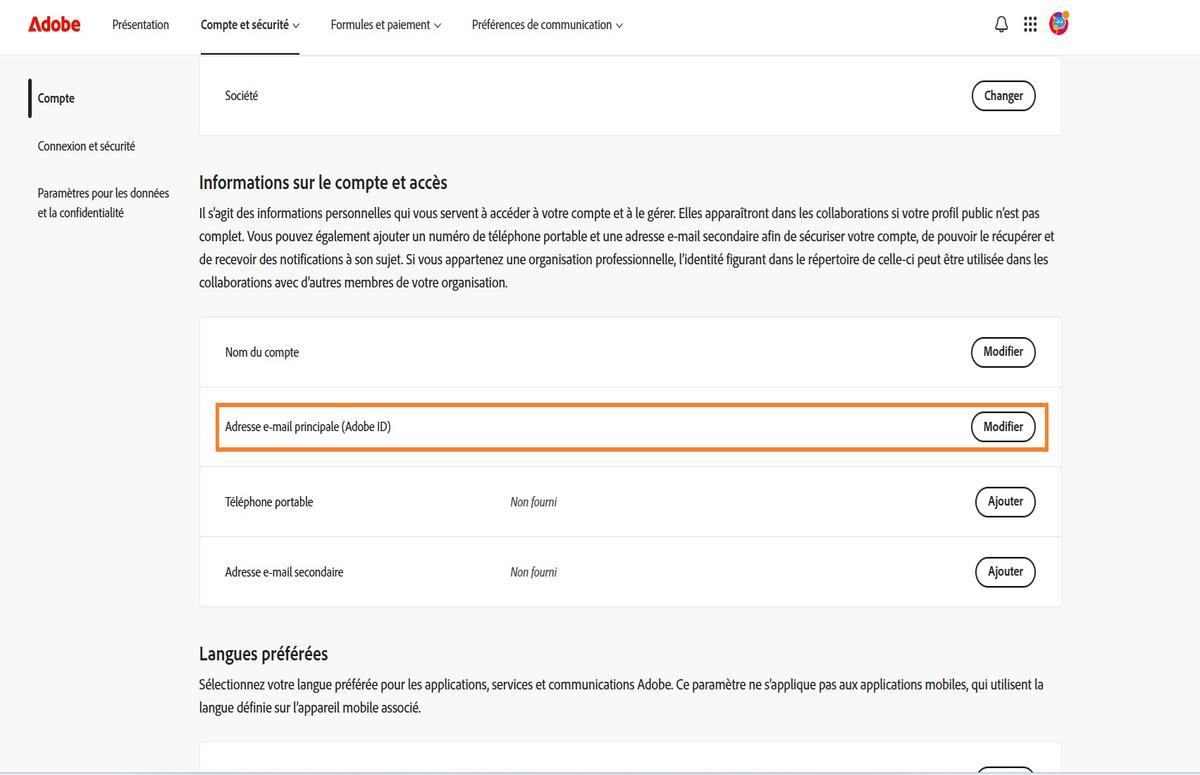Click Modifier for Nom du compte
Viewport: 1200px width, 775px height.
point(1002,352)
